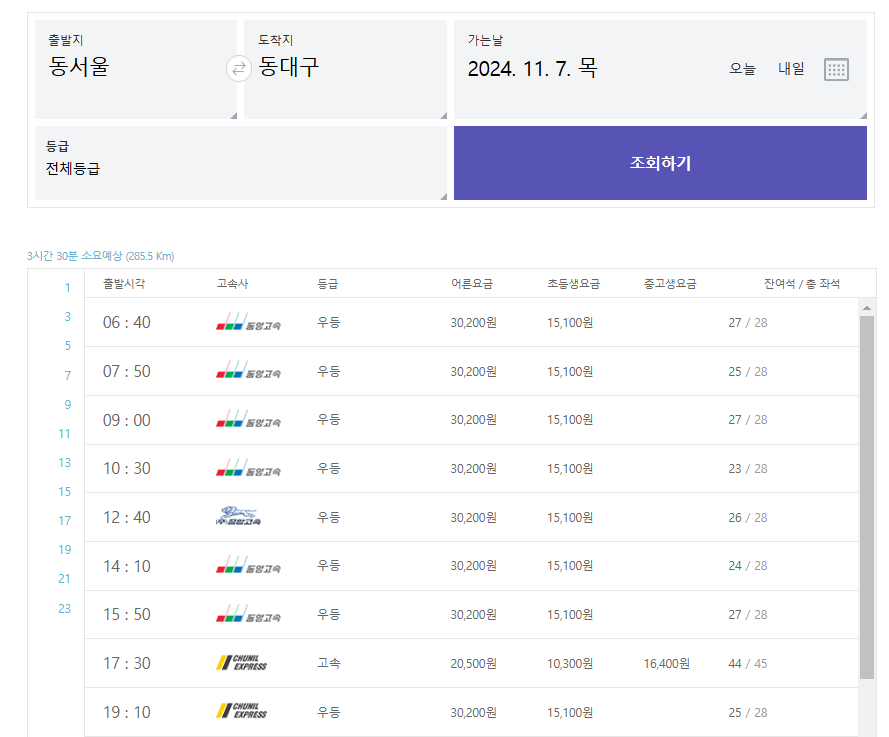Select the 09 : 00 departure time
889x737 pixels.
126,420
